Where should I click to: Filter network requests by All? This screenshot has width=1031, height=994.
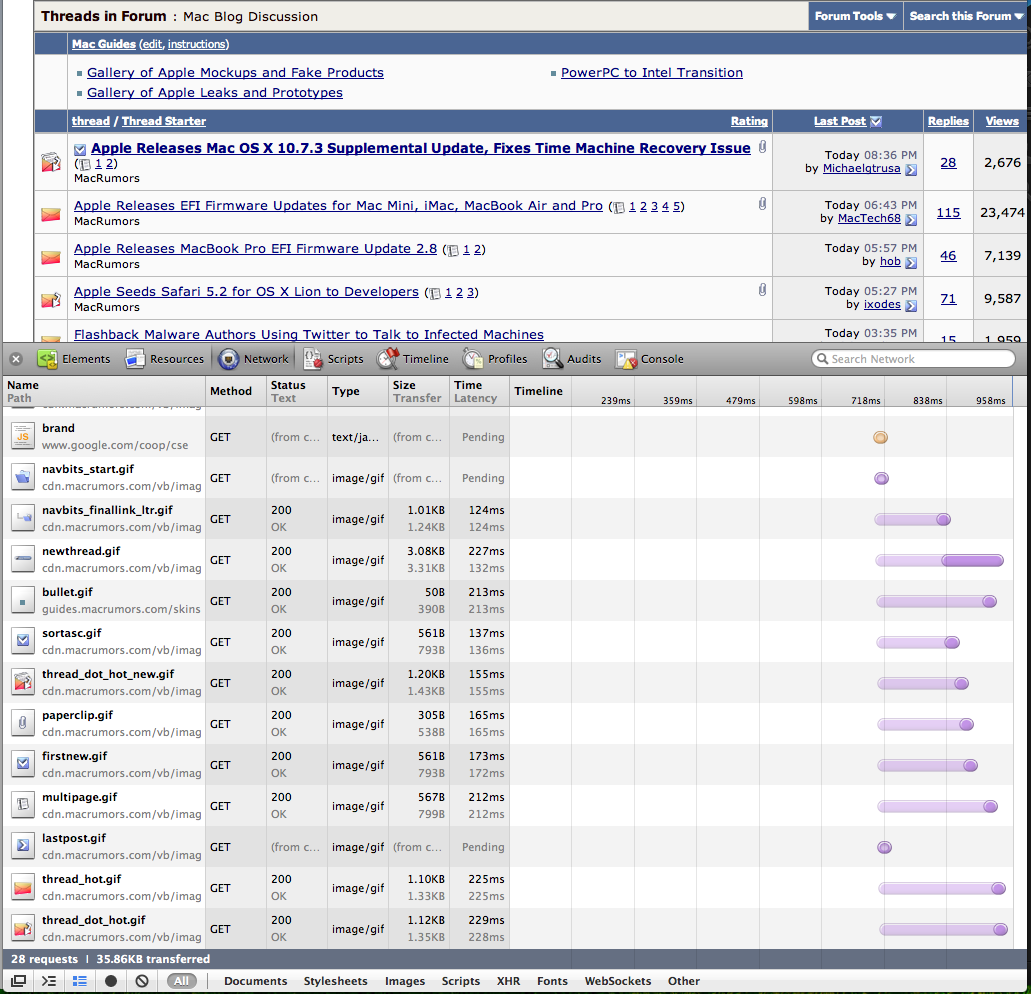(181, 981)
